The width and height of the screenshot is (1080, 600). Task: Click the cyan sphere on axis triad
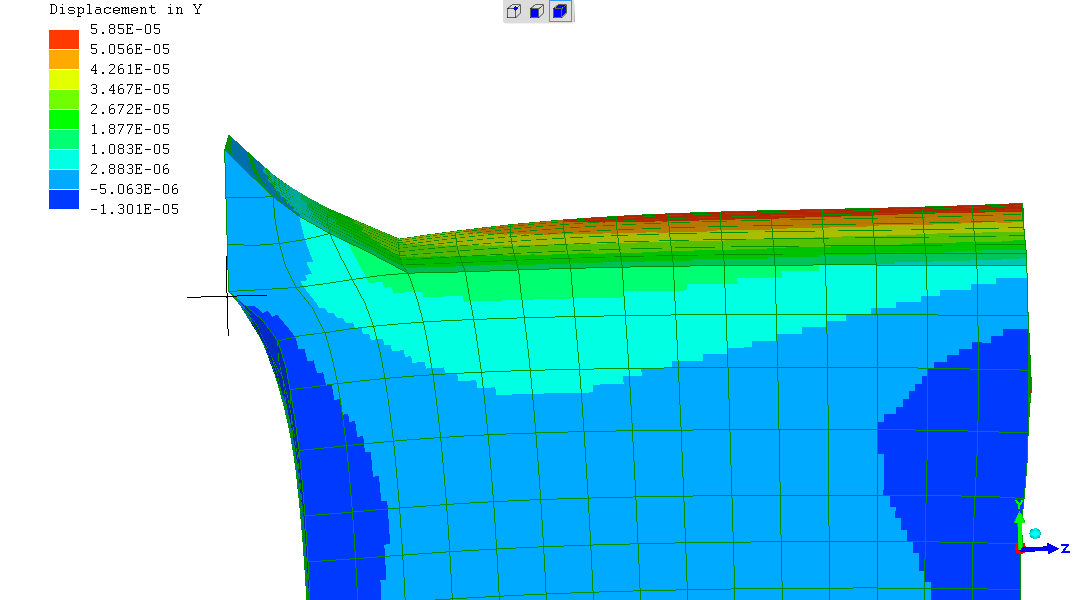(1035, 533)
